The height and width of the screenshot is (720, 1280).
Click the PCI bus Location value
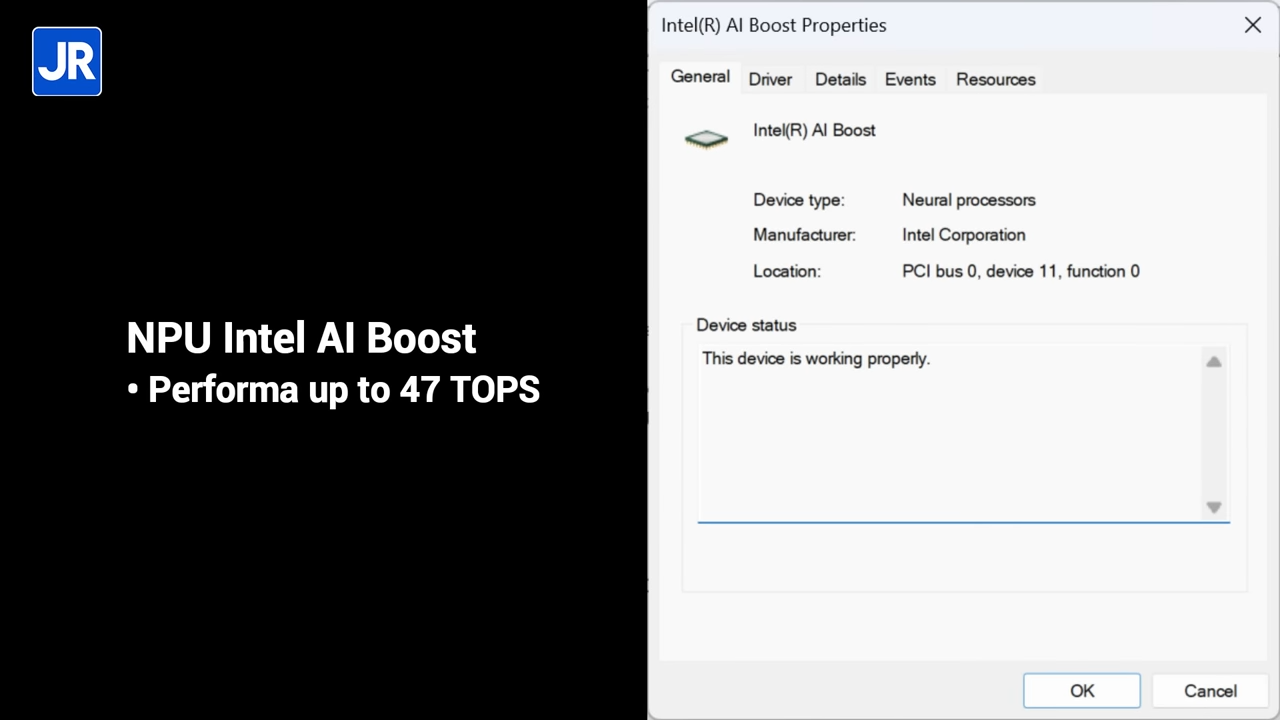click(x=1020, y=271)
